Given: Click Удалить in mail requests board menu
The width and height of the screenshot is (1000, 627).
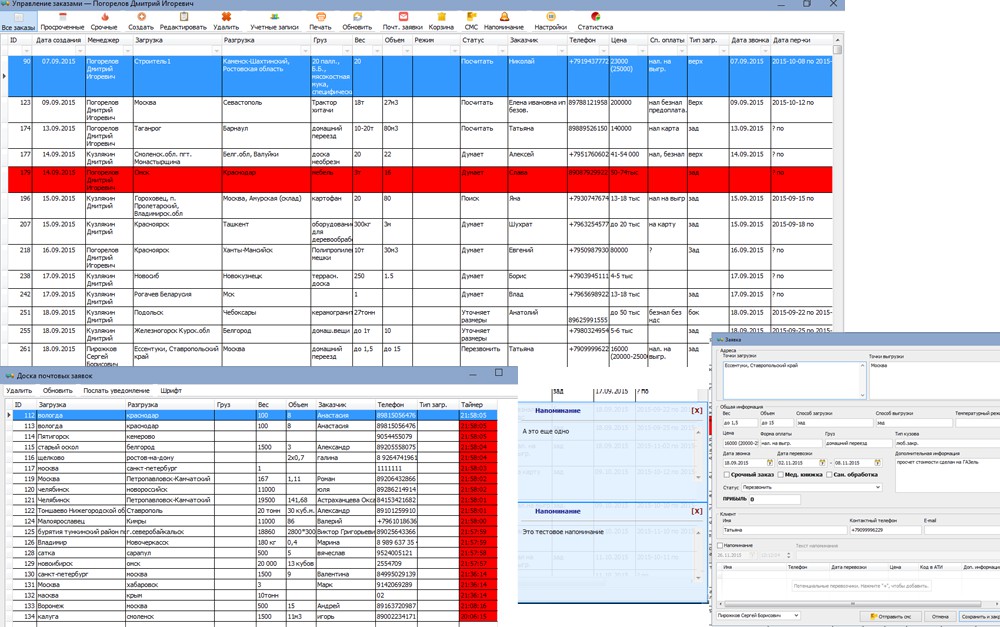Looking at the screenshot, I should tap(18, 390).
